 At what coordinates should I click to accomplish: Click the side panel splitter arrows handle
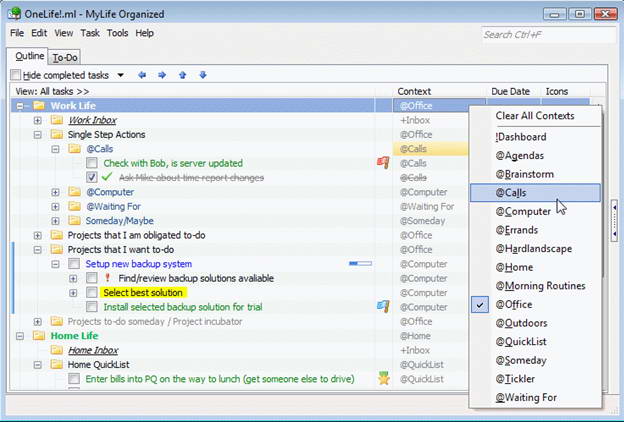coord(614,221)
